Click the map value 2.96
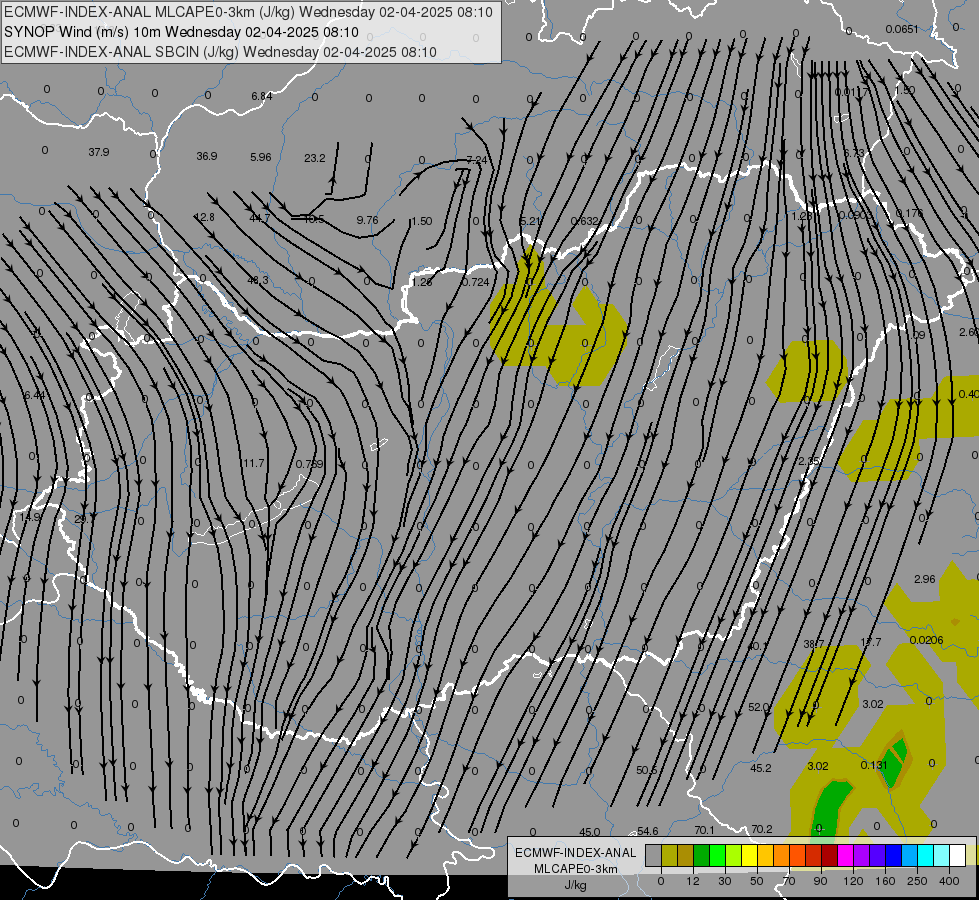Image resolution: width=979 pixels, height=900 pixels. pos(925,579)
